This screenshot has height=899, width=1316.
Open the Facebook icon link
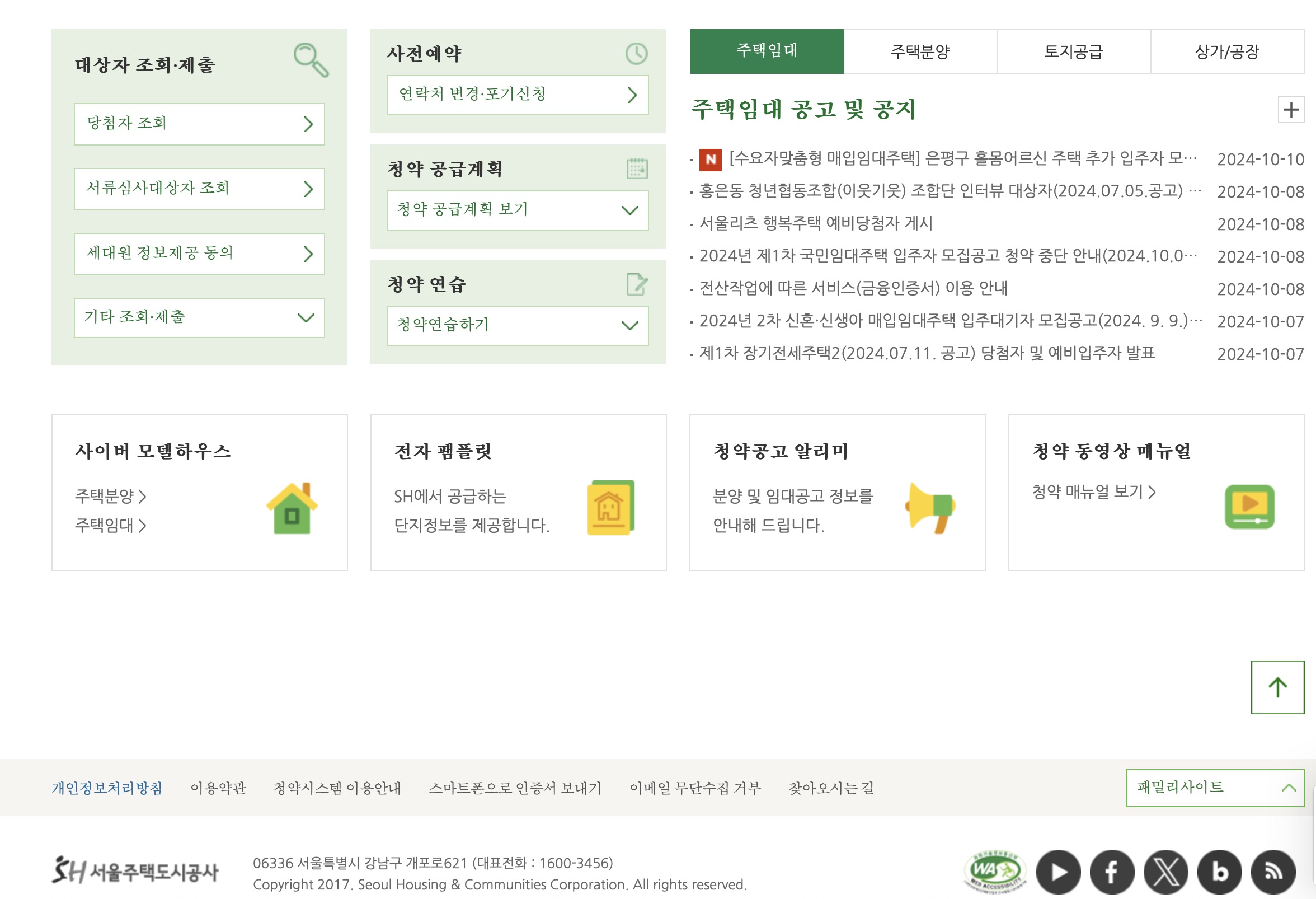click(1112, 872)
